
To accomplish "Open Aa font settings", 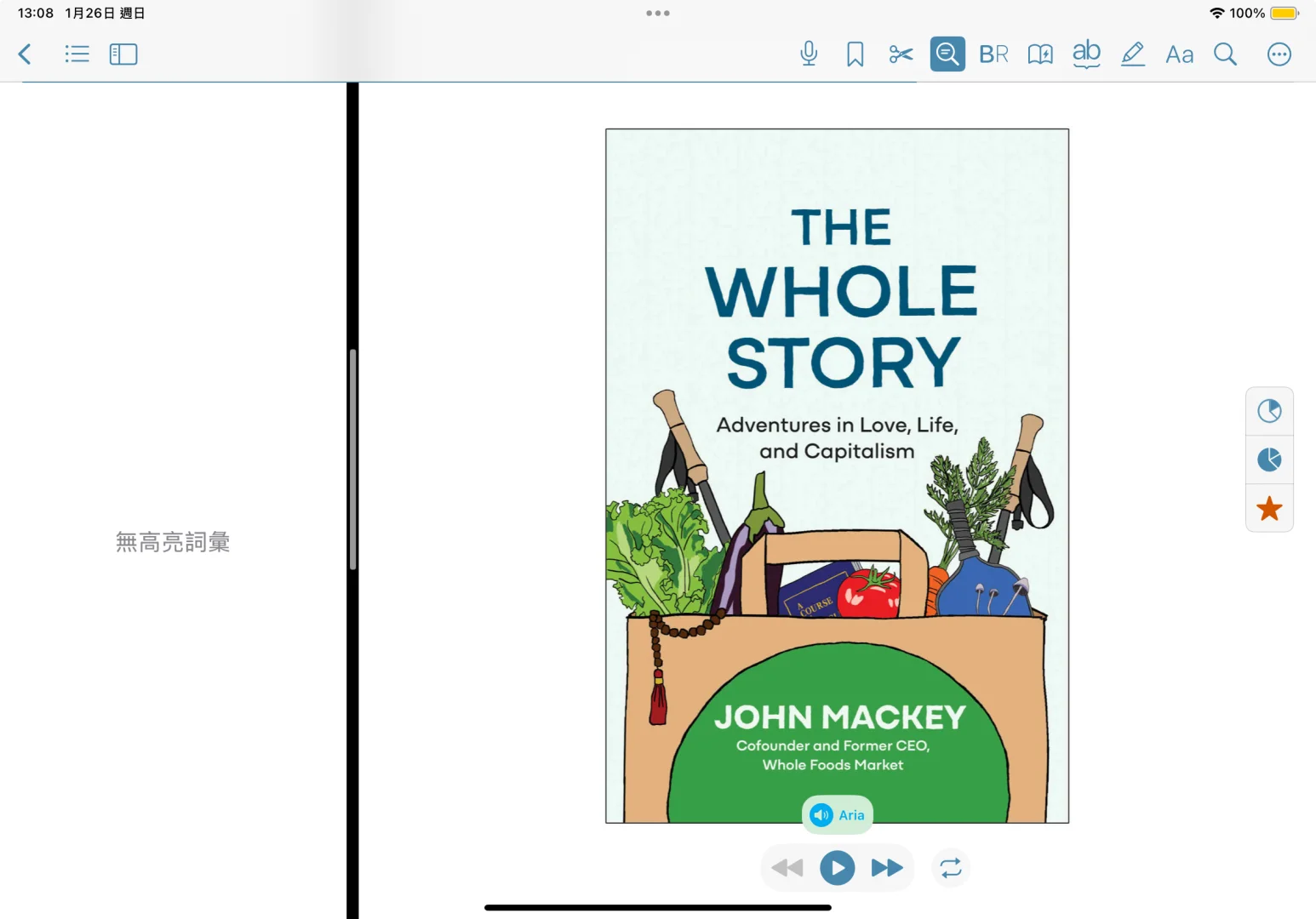I will (1179, 54).
